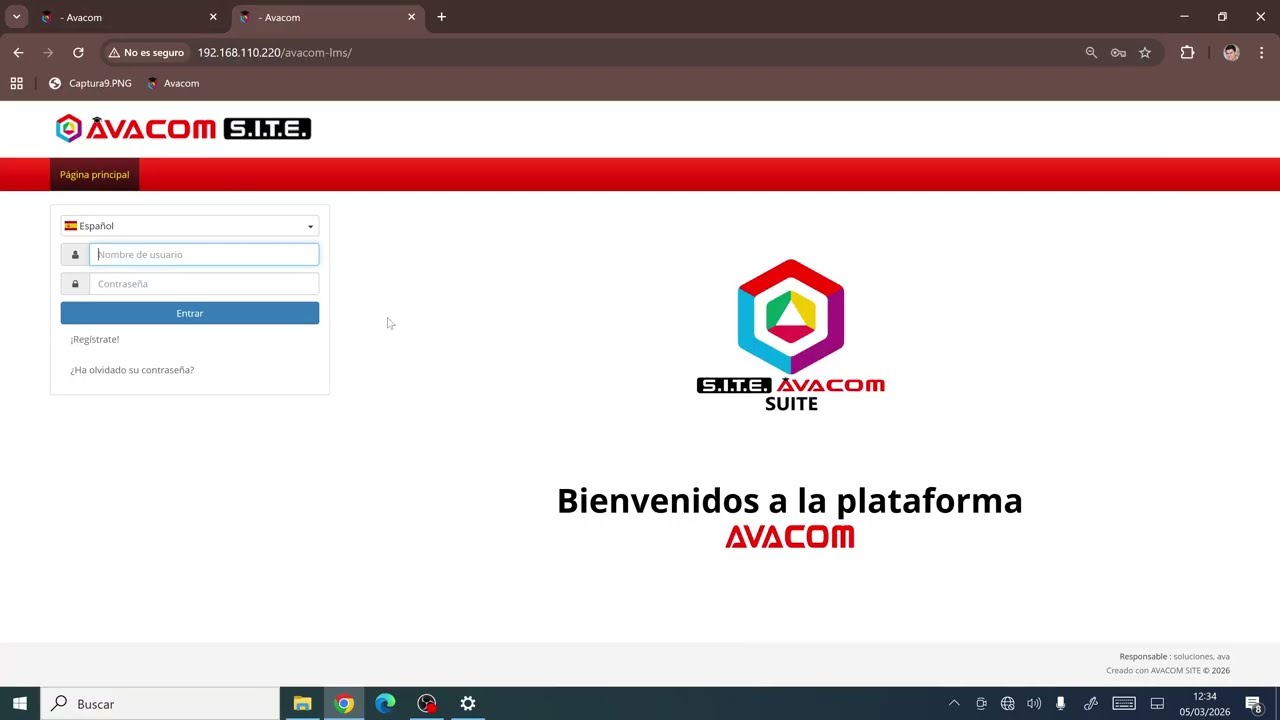Open the Página principal tab
1280x720 pixels.
(94, 175)
